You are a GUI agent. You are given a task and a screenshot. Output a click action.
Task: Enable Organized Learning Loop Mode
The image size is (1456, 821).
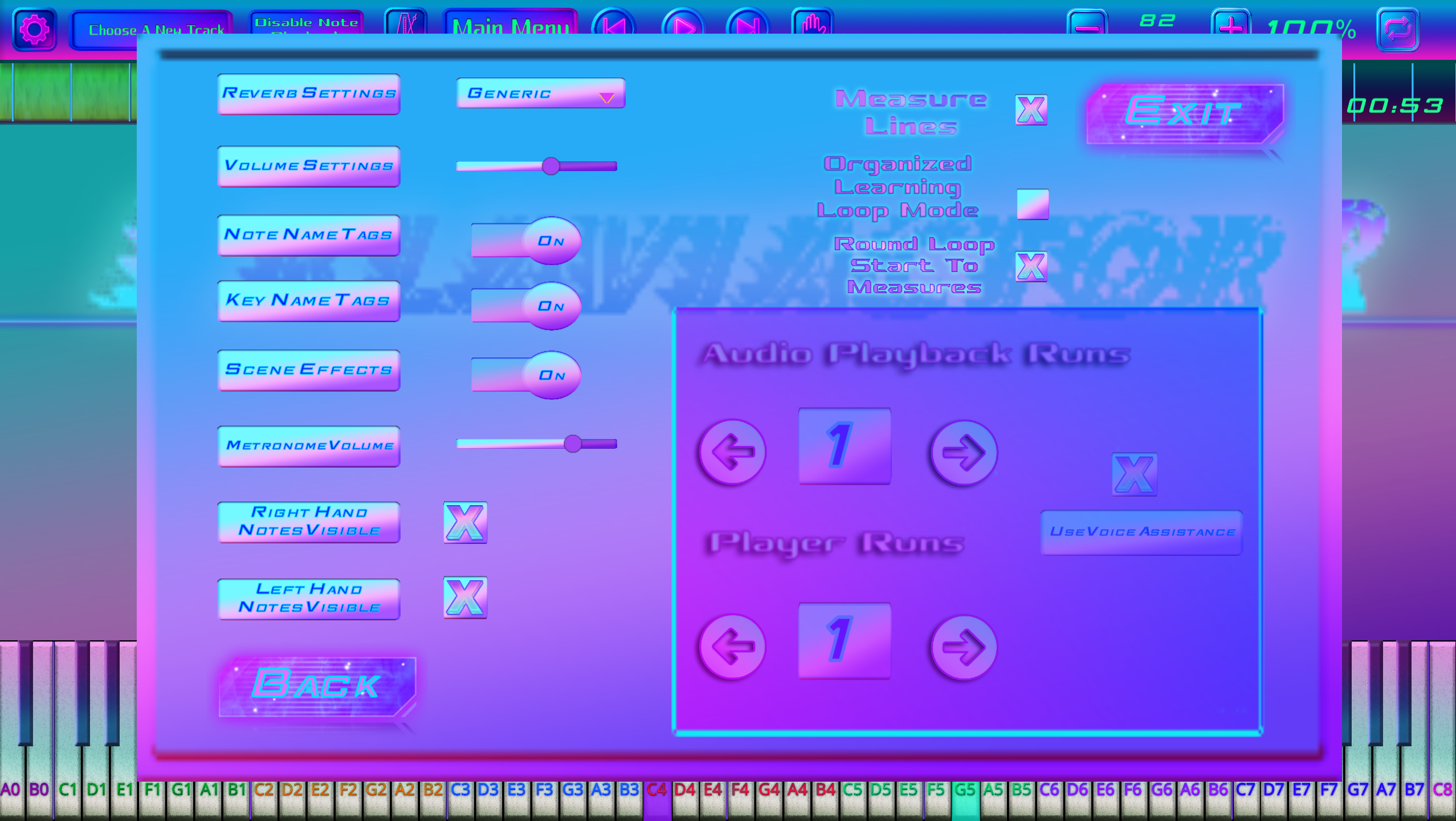[x=1033, y=204]
